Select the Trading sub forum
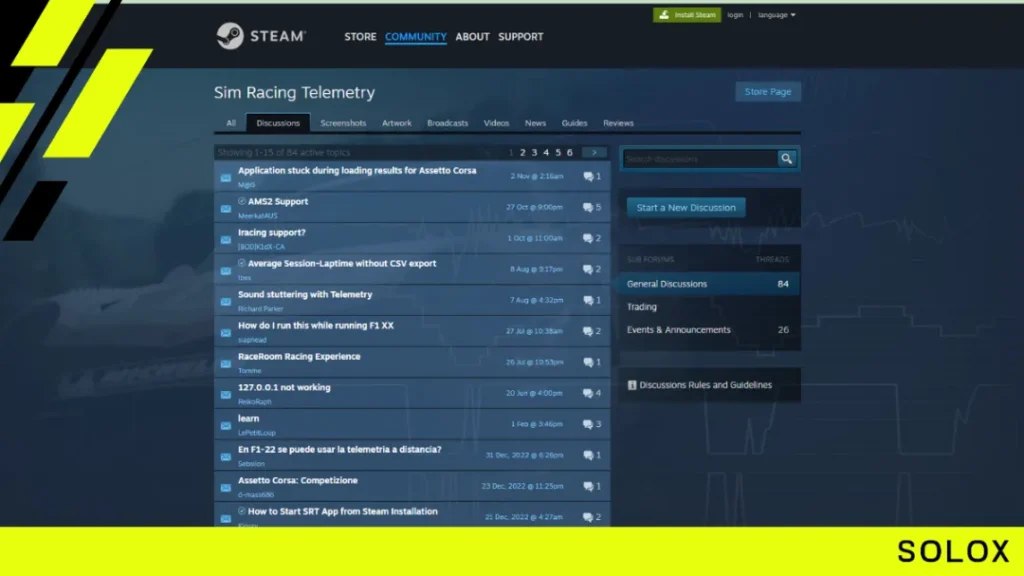Image resolution: width=1024 pixels, height=576 pixels. click(x=709, y=307)
